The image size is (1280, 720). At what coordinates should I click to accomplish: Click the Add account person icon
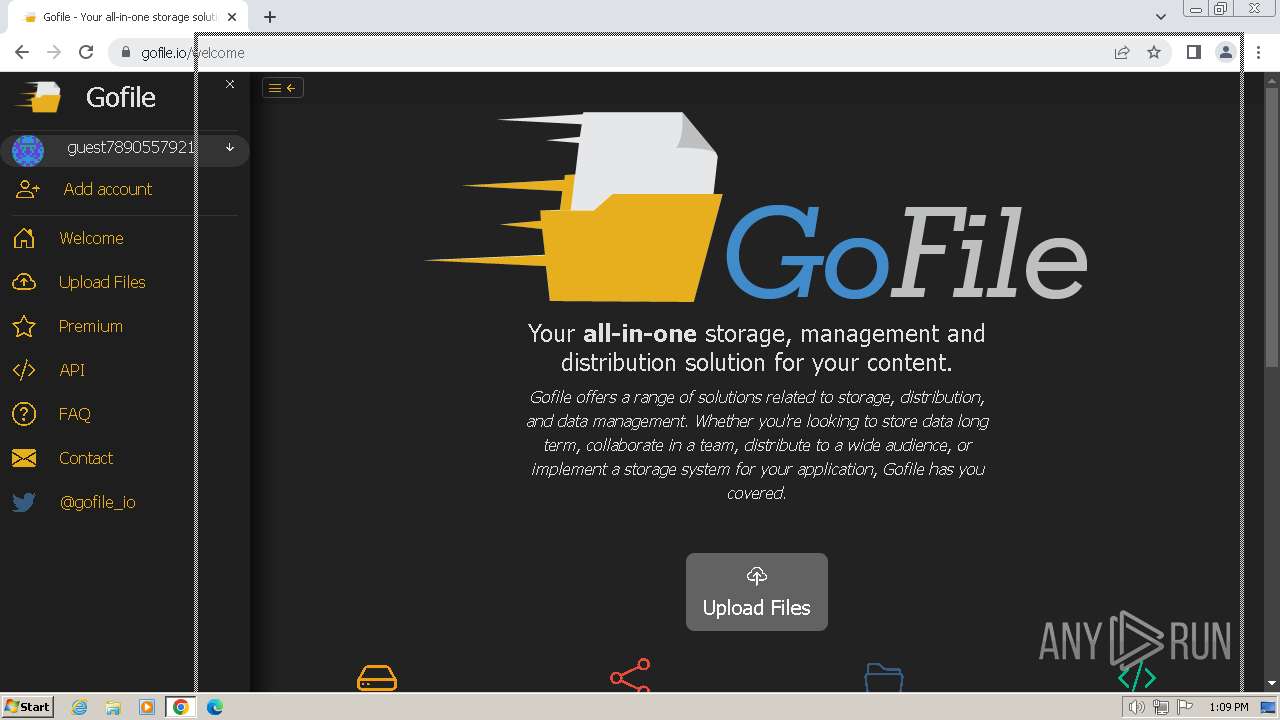click(28, 189)
